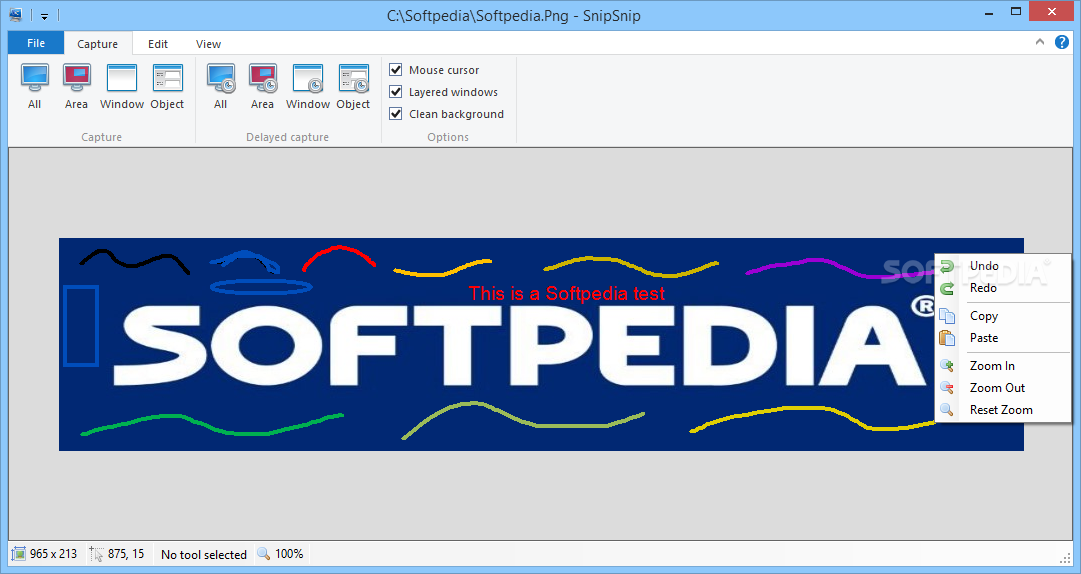Uncheck Layered windows option
The image size is (1081, 574).
[396, 92]
